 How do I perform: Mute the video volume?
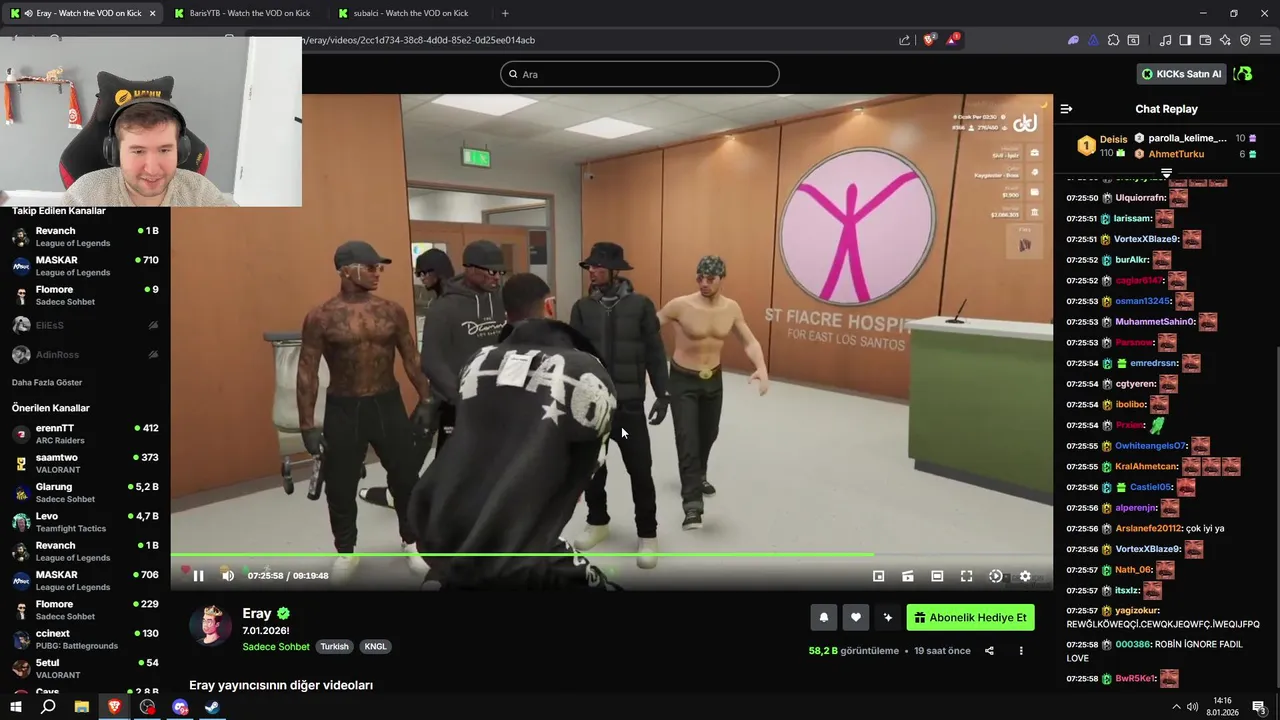(227, 576)
